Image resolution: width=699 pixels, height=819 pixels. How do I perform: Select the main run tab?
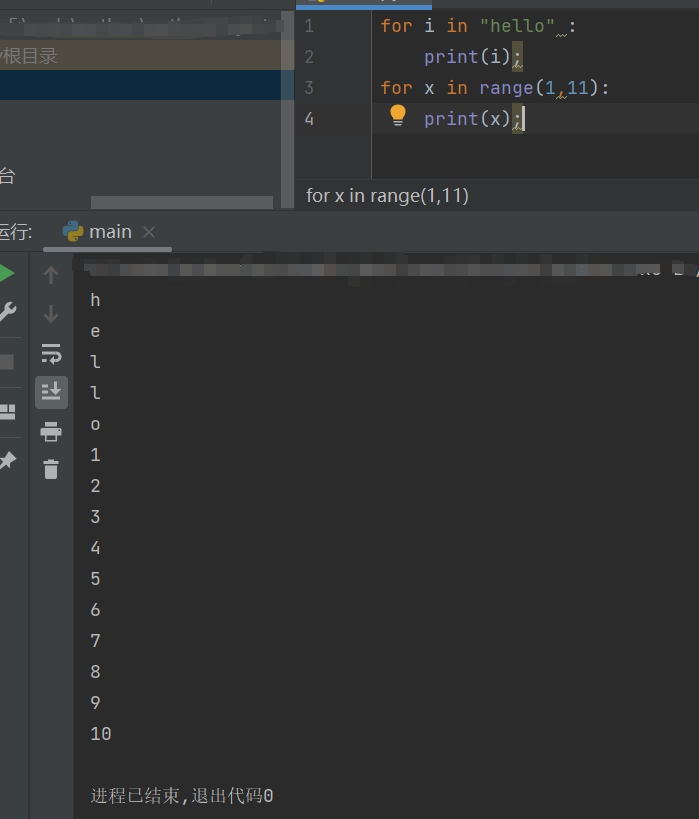[109, 232]
